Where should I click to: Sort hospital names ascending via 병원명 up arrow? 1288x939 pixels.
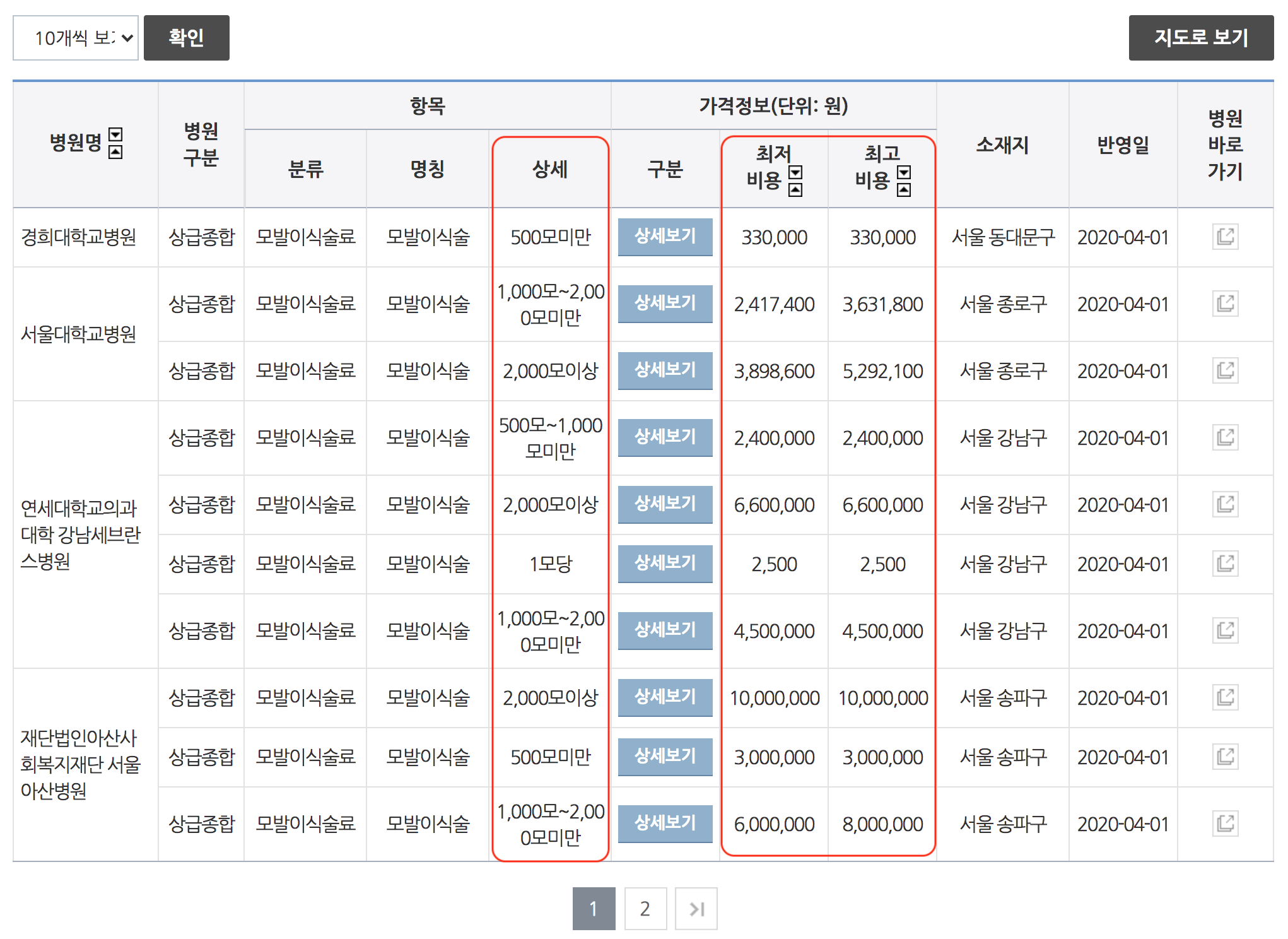114,151
